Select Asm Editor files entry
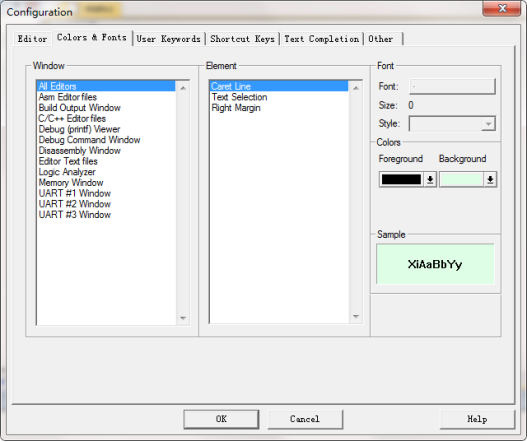The width and height of the screenshot is (527, 442). click(106, 97)
